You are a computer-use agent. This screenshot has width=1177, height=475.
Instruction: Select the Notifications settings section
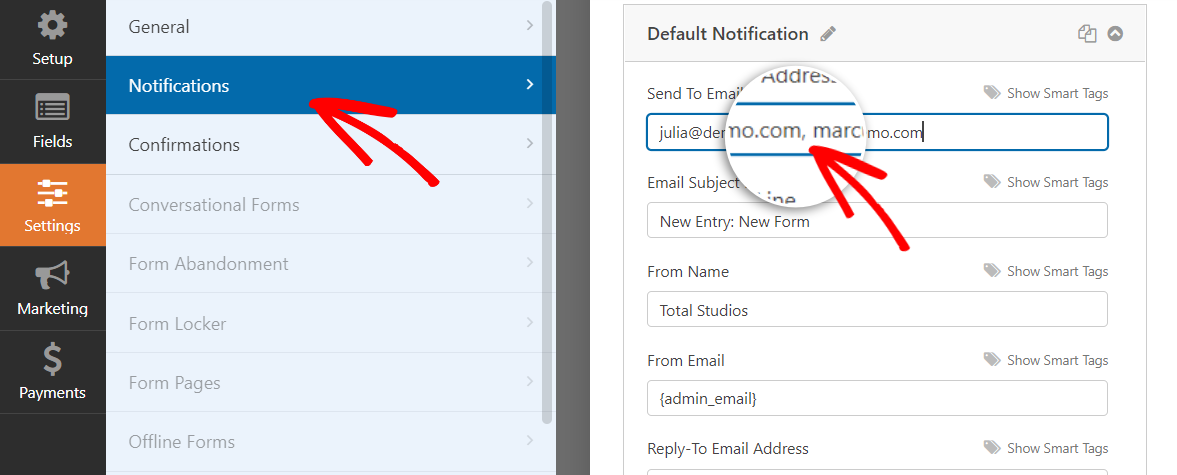pyautogui.click(x=330, y=85)
